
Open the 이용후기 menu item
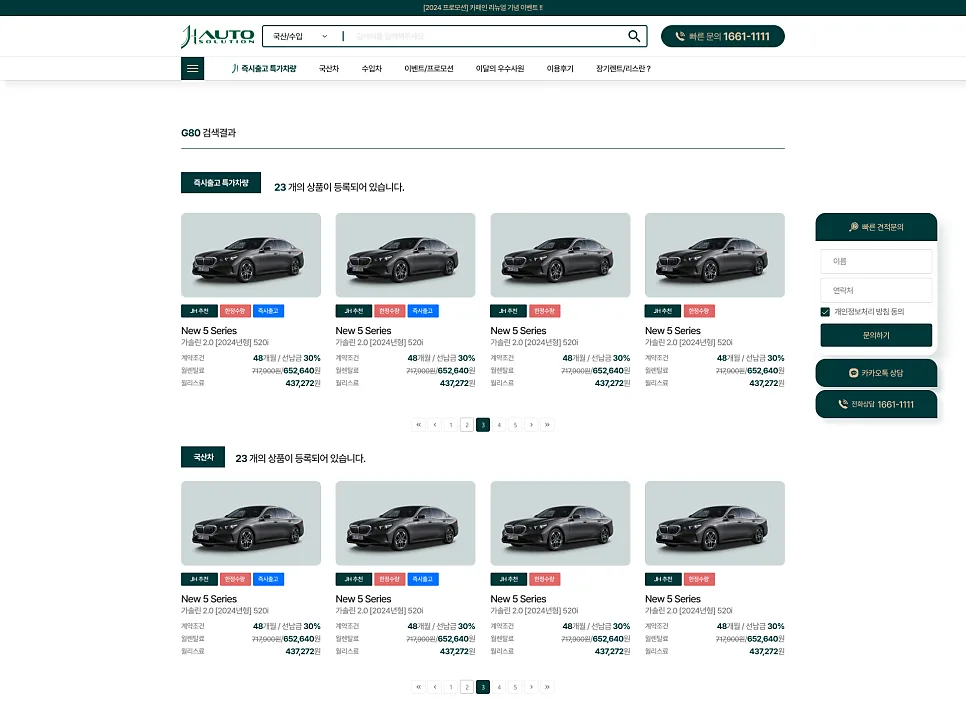click(x=560, y=68)
